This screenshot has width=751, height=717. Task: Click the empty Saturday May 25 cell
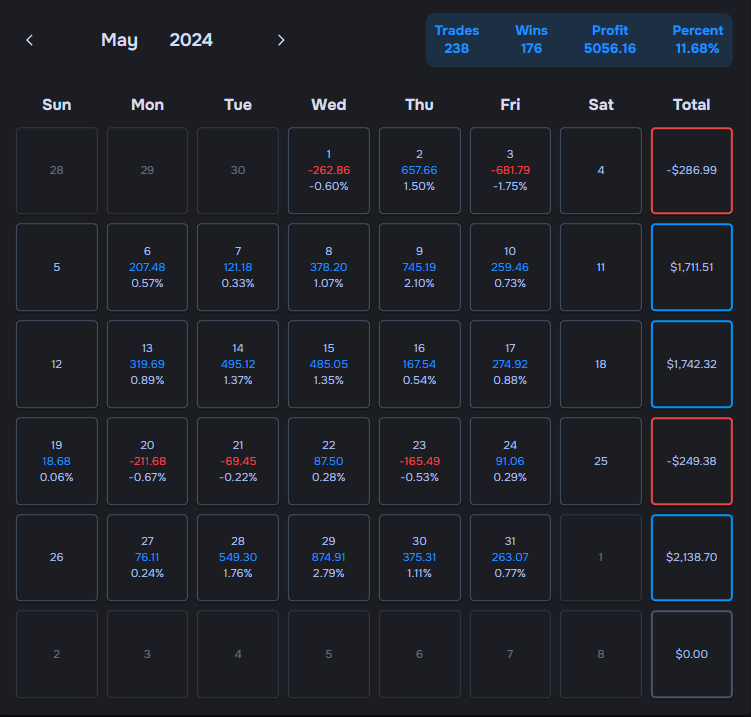tap(601, 461)
